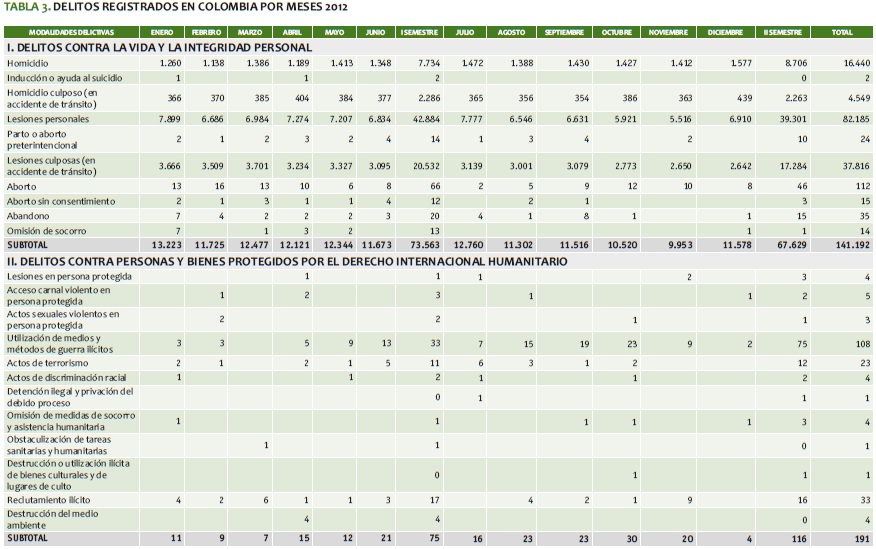Click the Actos de discriminación racial label
876x549 pixels.
coord(65,376)
